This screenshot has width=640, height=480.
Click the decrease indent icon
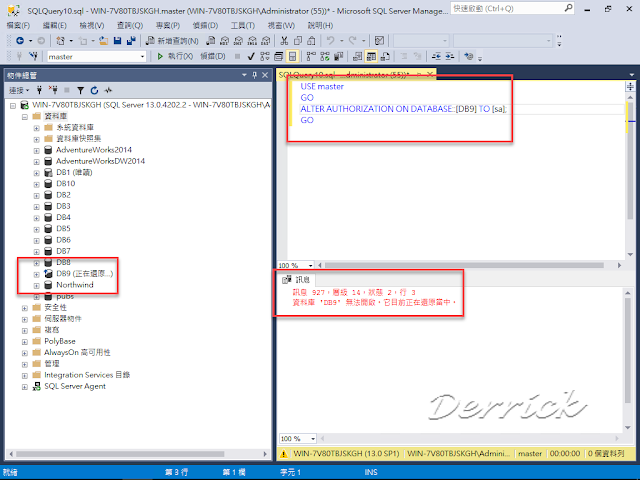click(436, 56)
